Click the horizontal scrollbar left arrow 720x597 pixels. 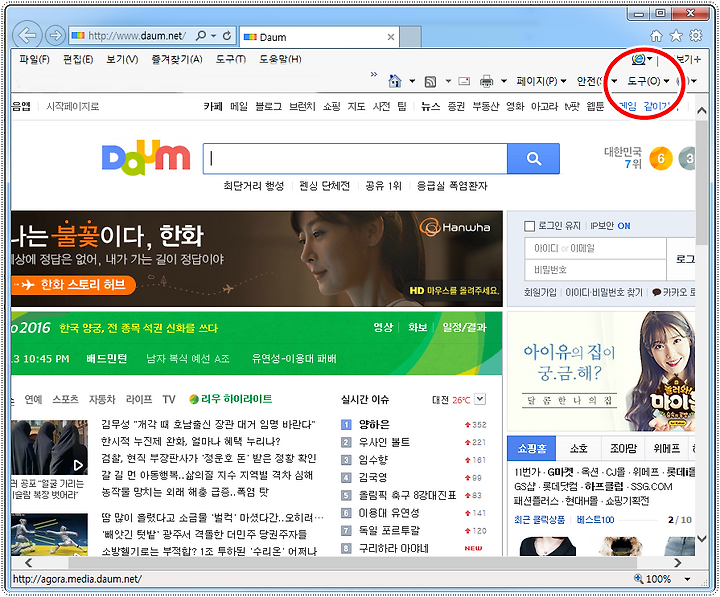(28, 563)
